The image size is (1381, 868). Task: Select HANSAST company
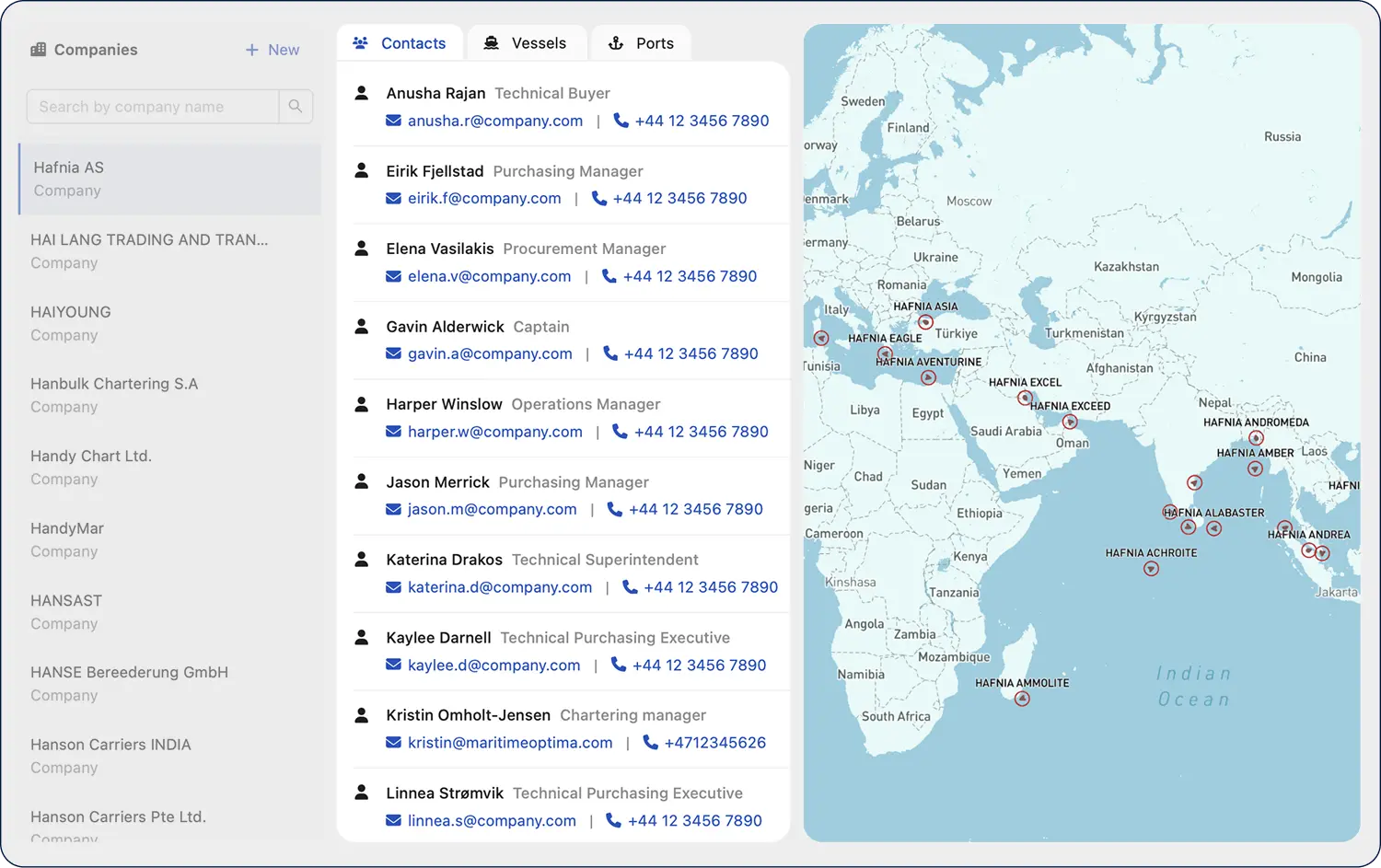tap(170, 611)
